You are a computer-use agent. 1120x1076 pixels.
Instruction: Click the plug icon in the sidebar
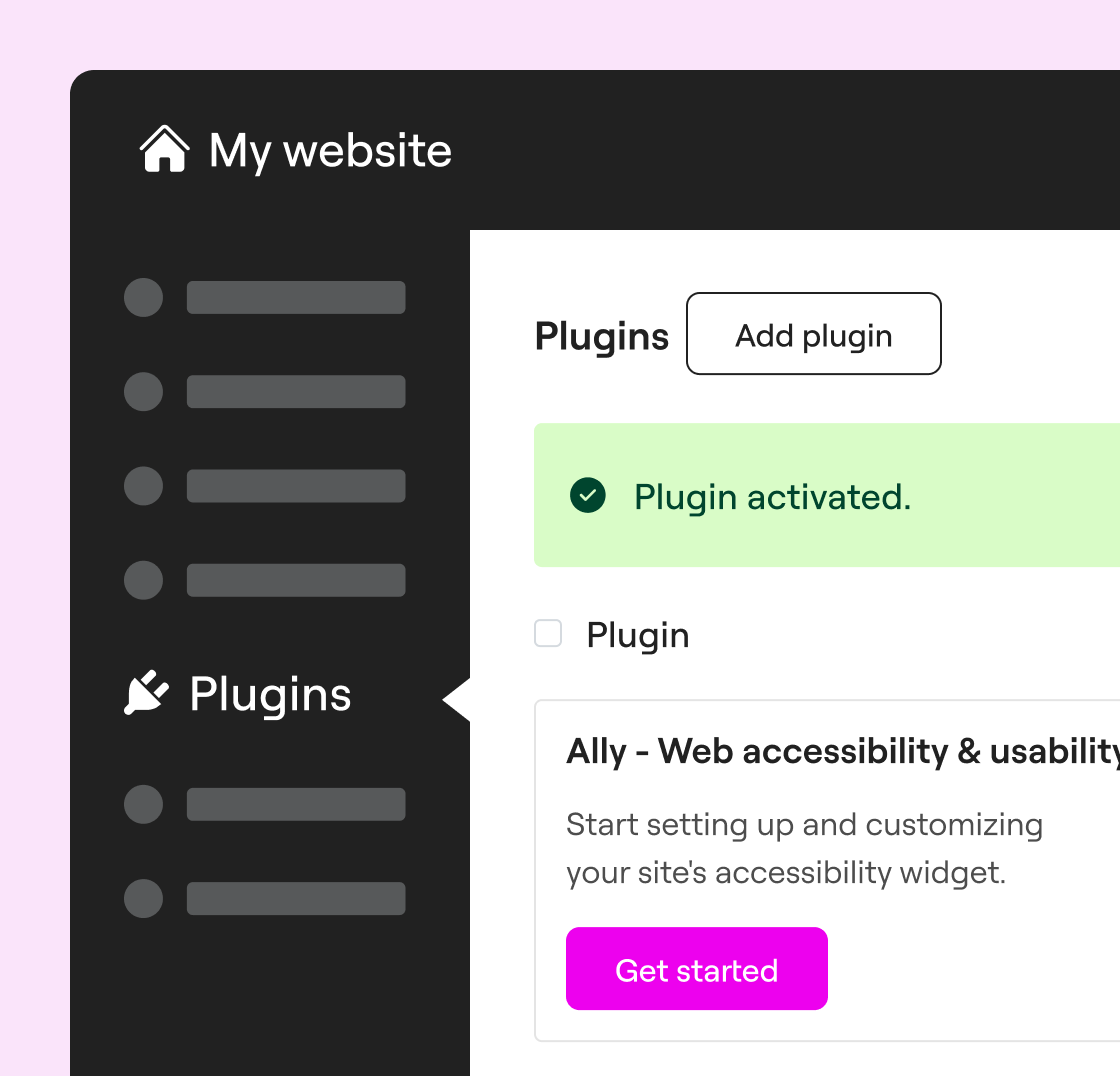[x=146, y=693]
